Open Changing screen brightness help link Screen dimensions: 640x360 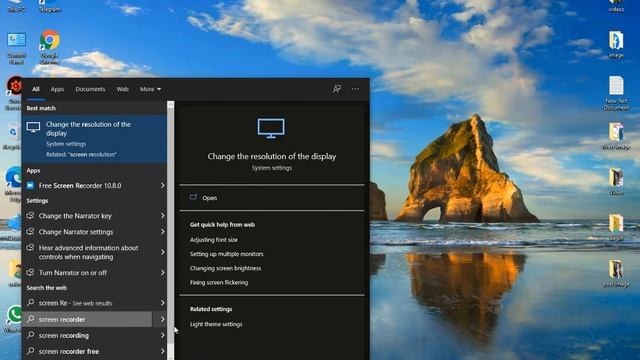(225, 269)
